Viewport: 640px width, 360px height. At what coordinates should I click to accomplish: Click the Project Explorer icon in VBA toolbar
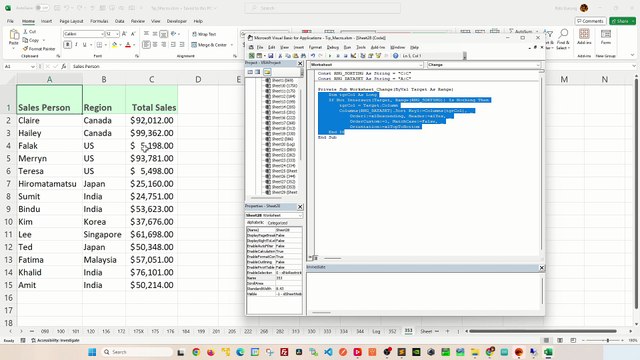coord(363,56)
